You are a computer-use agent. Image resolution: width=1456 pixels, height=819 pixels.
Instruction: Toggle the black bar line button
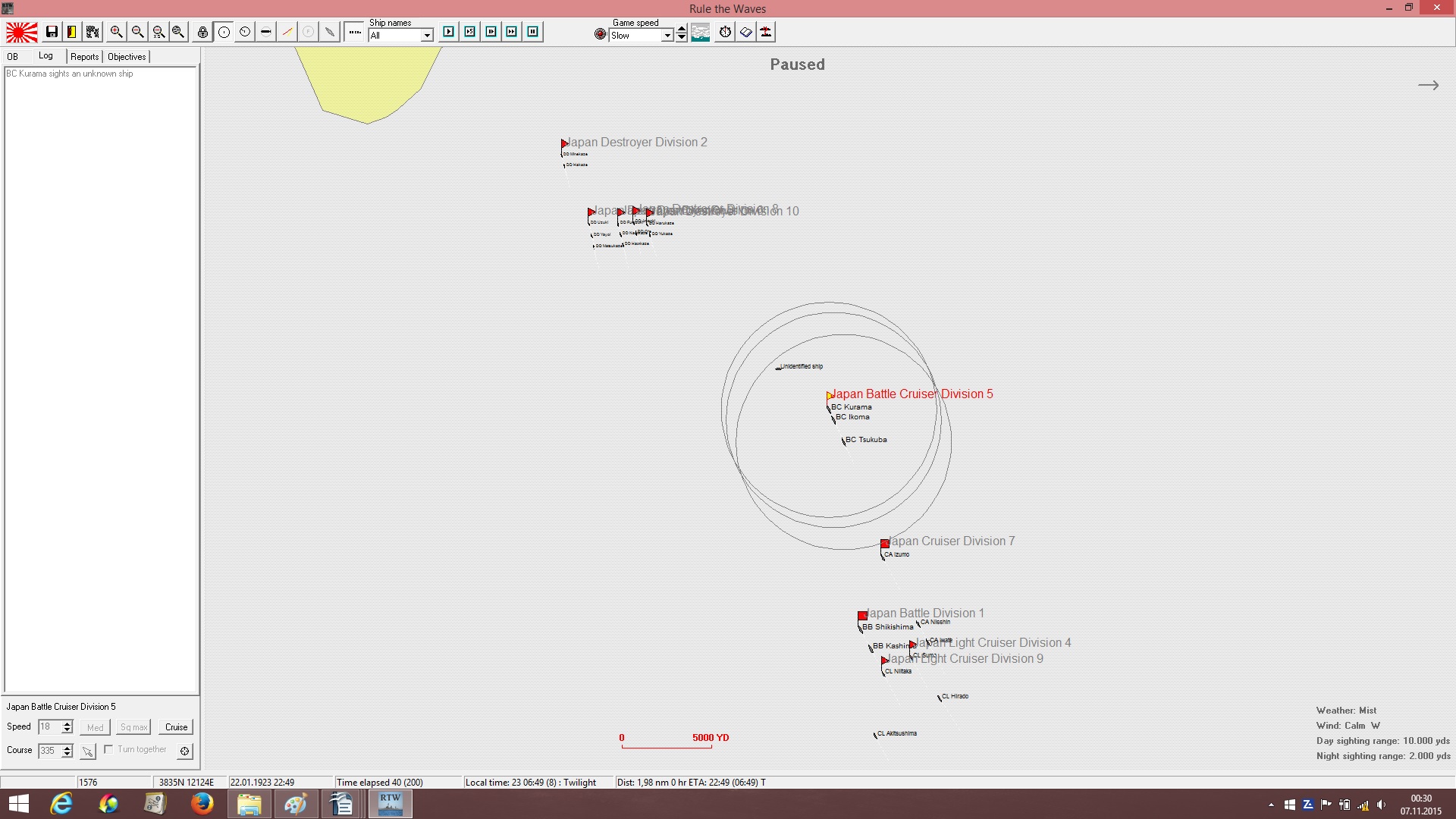(266, 32)
